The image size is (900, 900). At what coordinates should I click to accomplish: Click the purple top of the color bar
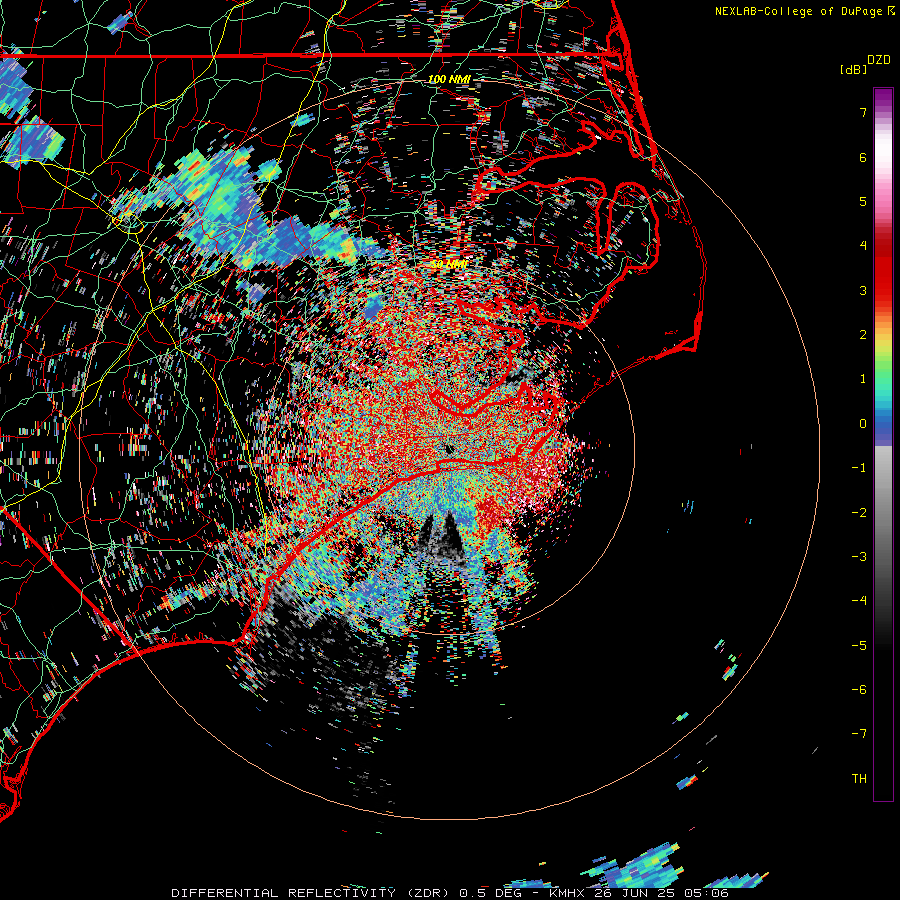pyautogui.click(x=883, y=95)
